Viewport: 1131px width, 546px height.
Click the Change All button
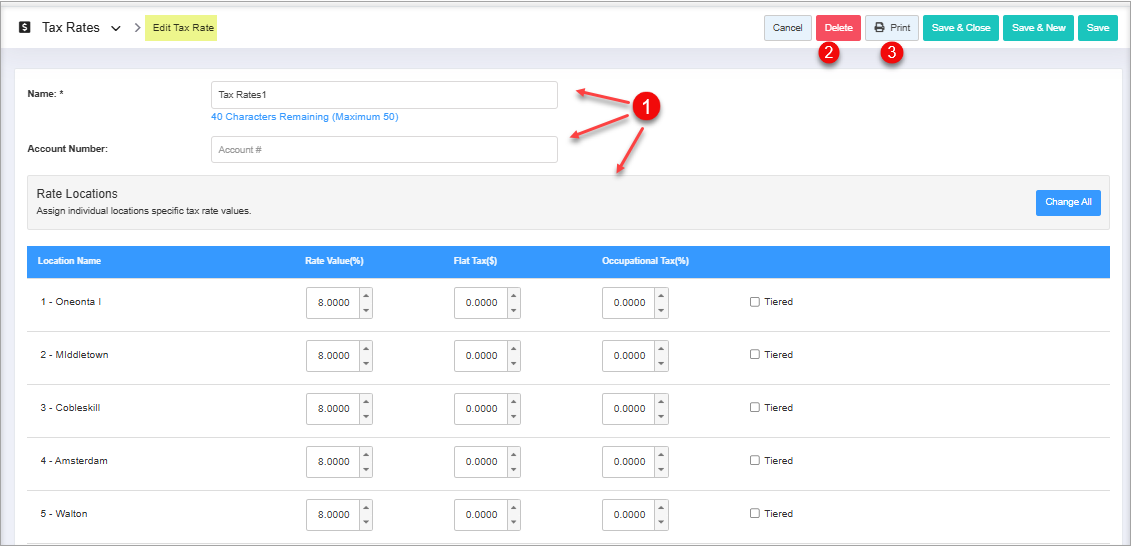click(x=1068, y=202)
